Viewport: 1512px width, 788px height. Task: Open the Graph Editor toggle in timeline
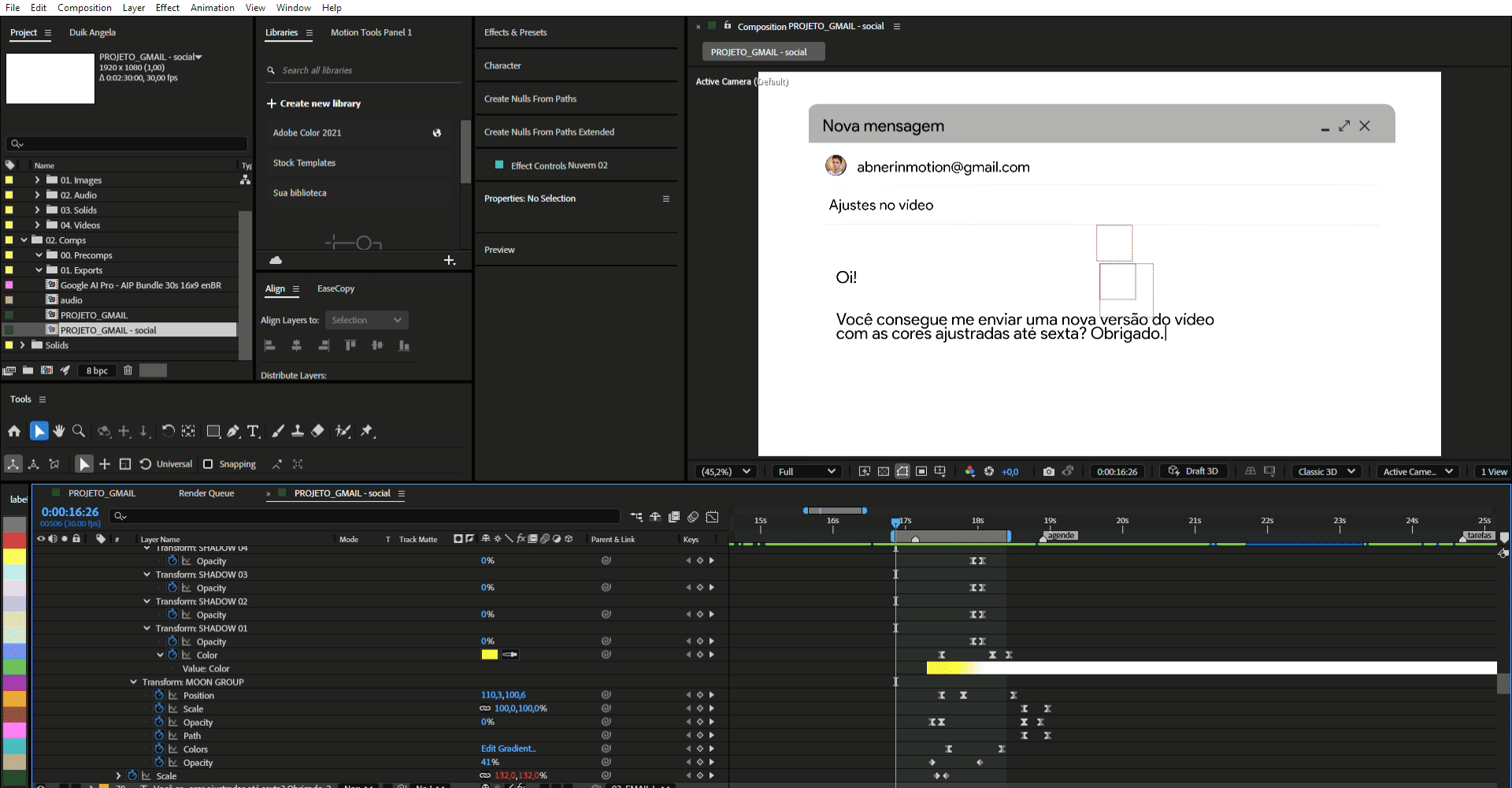(x=713, y=517)
